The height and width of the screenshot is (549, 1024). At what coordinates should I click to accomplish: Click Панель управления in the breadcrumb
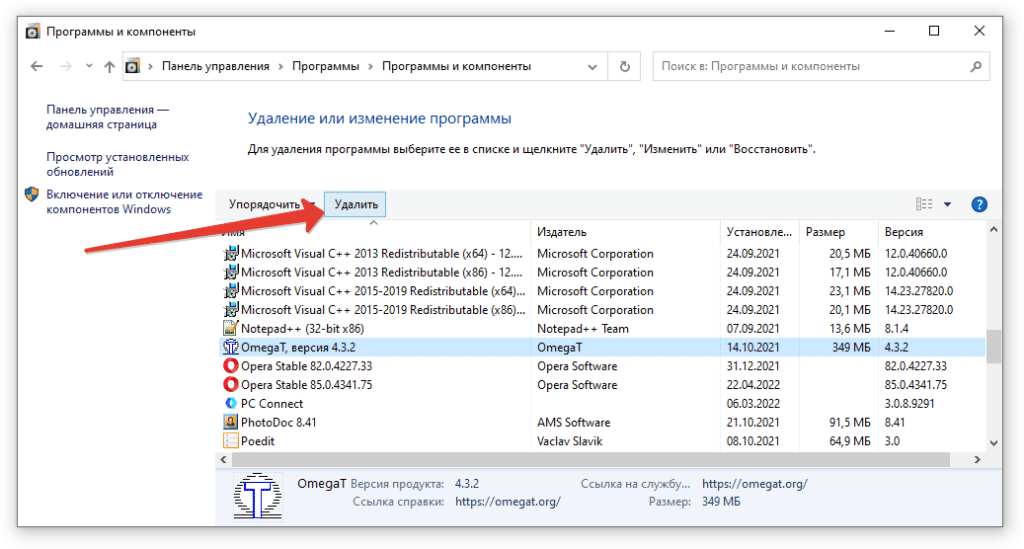click(216, 67)
